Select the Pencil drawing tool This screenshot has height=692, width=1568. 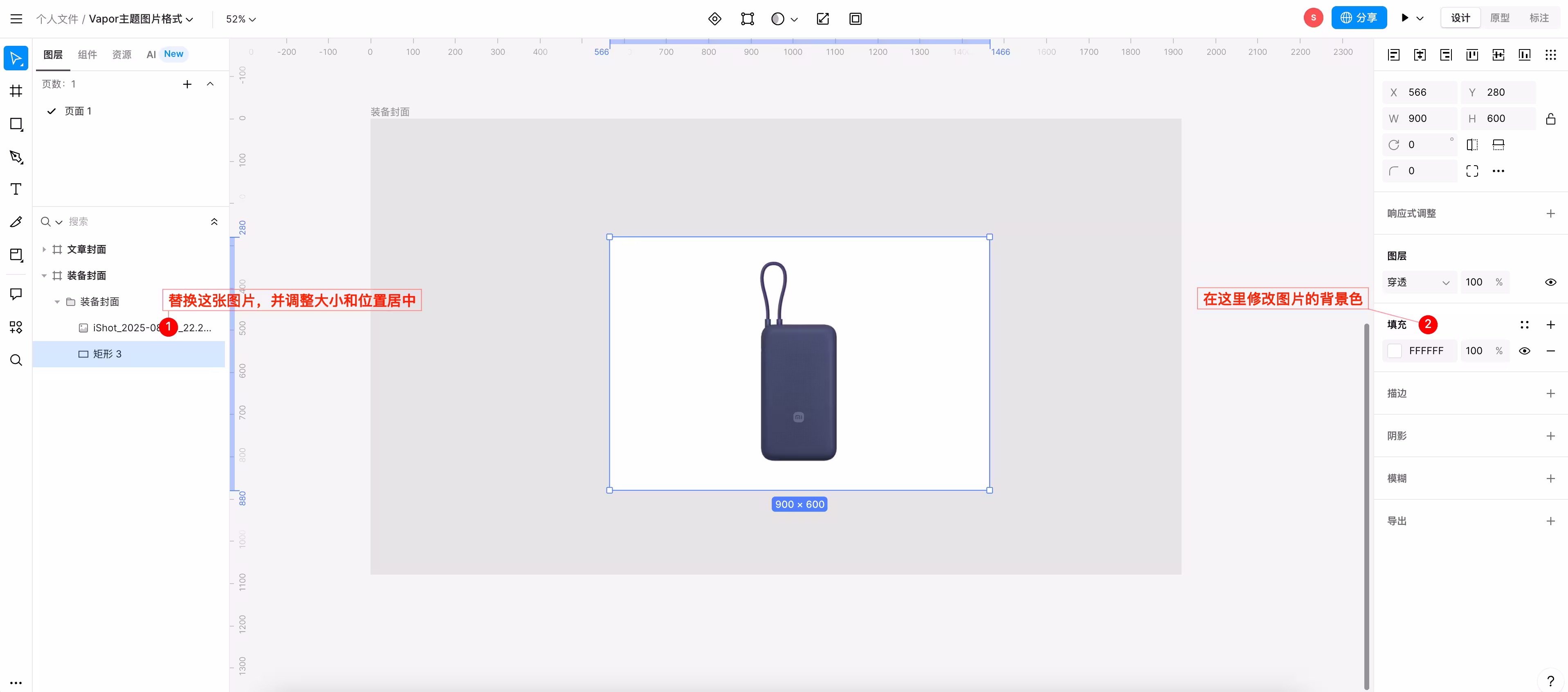coord(16,222)
